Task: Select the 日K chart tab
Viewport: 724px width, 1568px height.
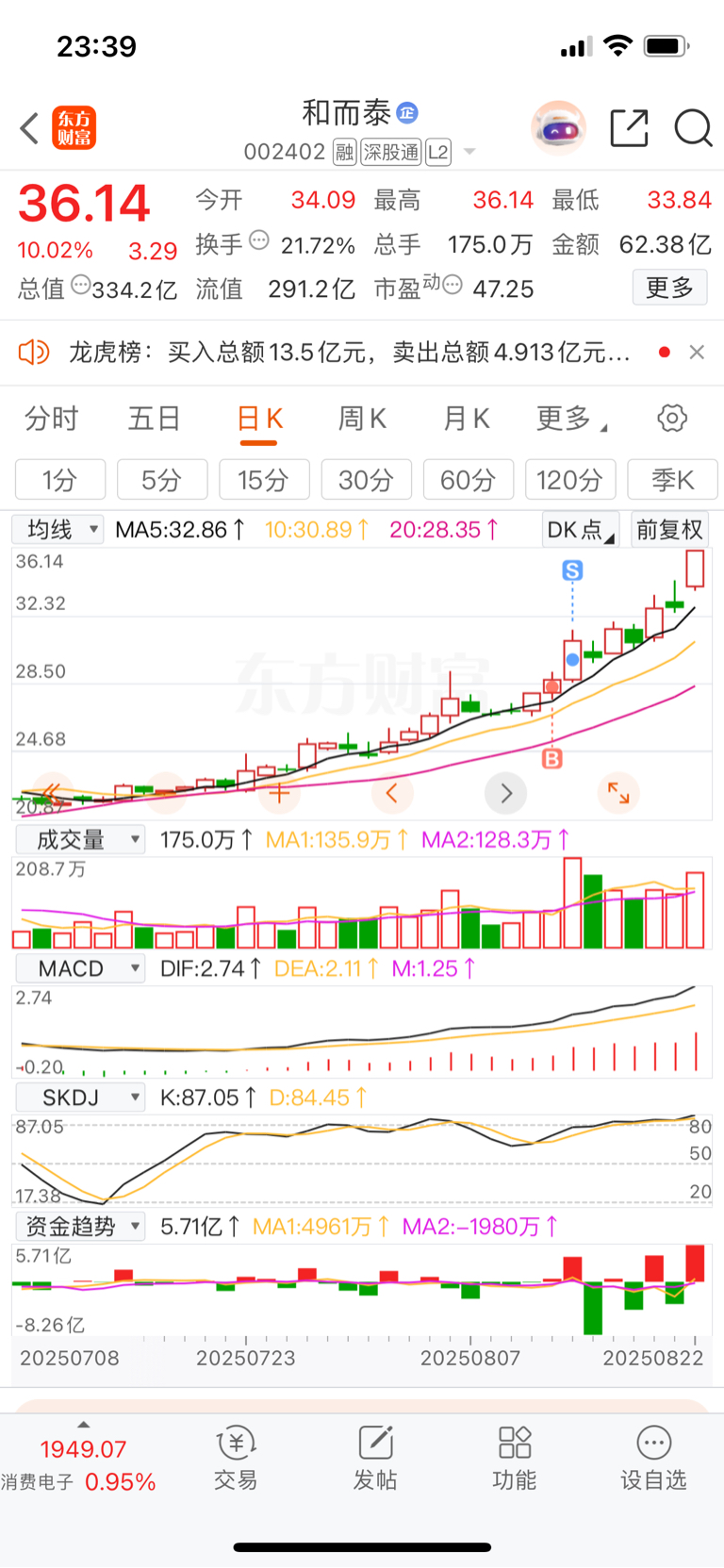Action: point(259,419)
